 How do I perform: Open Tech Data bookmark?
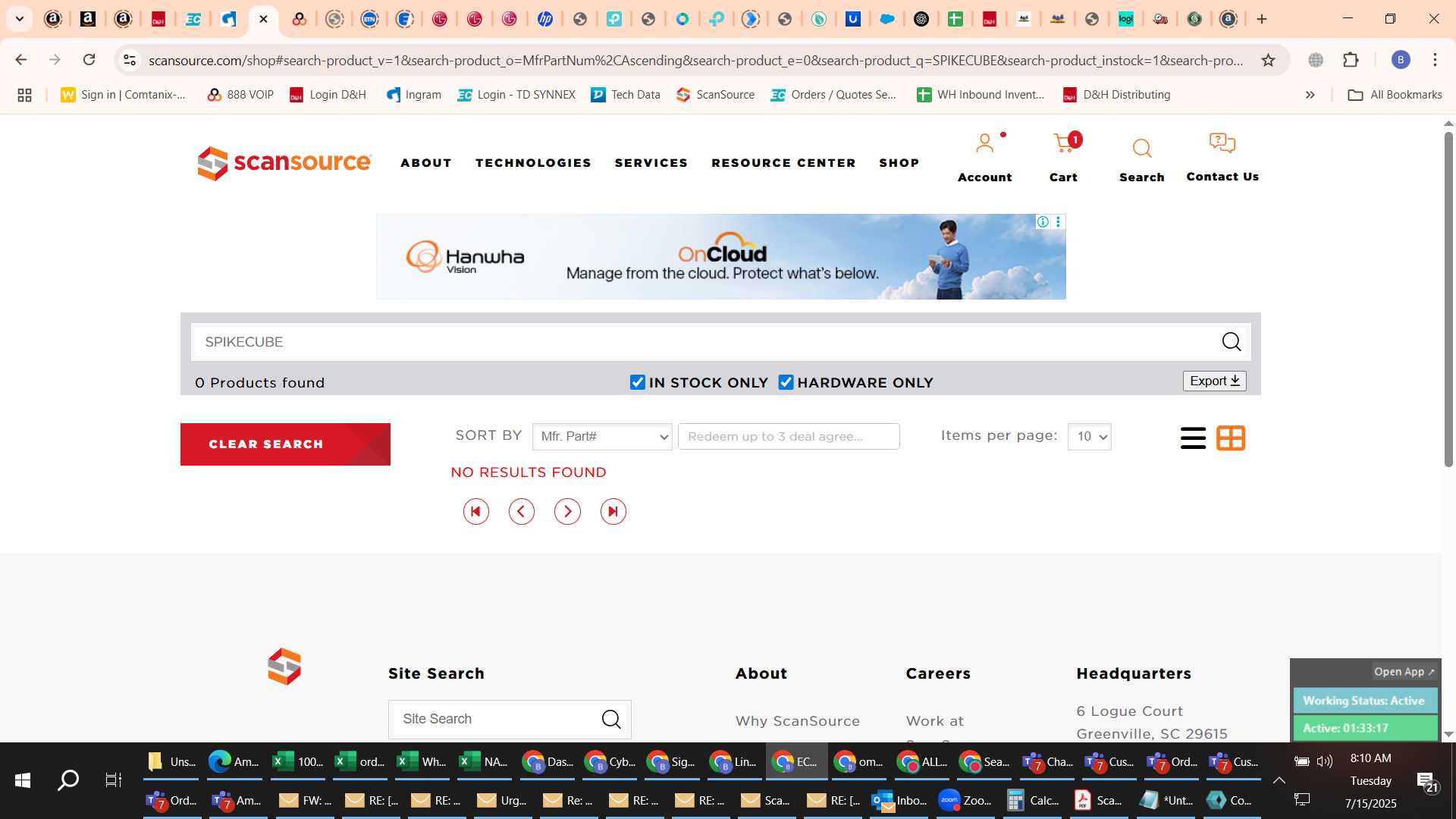pos(626,95)
